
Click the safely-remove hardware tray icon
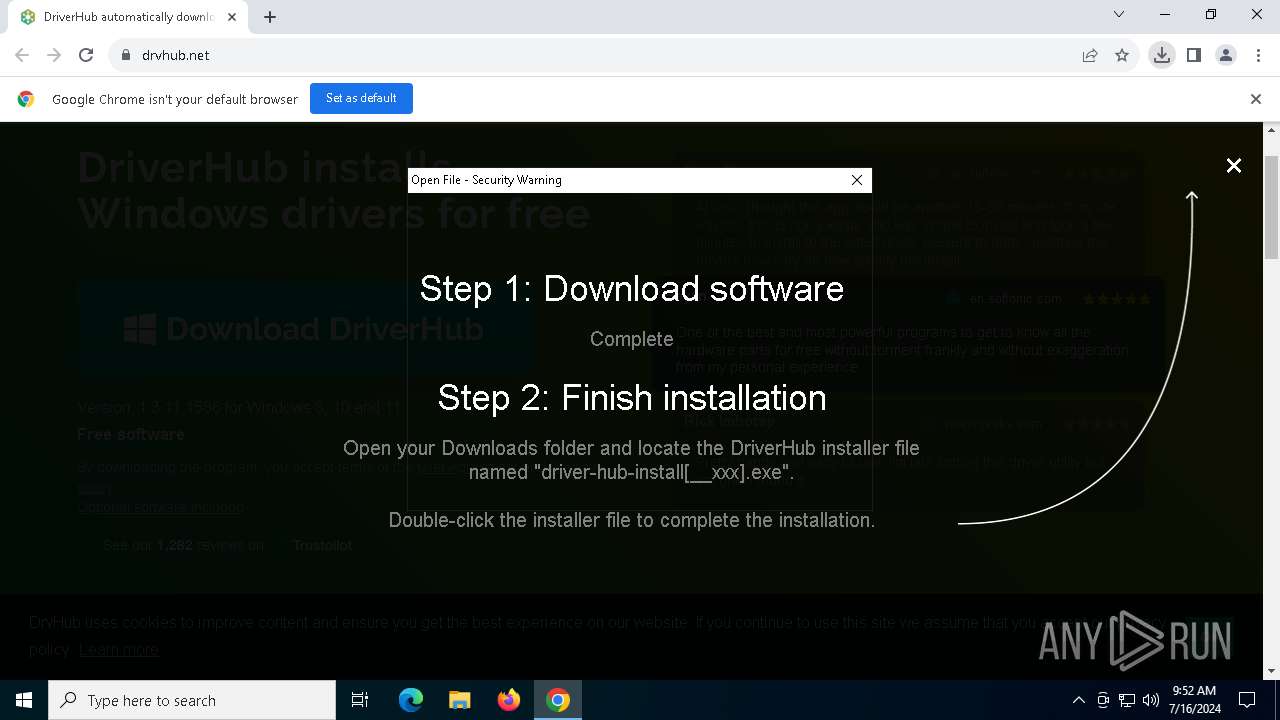pos(1103,700)
